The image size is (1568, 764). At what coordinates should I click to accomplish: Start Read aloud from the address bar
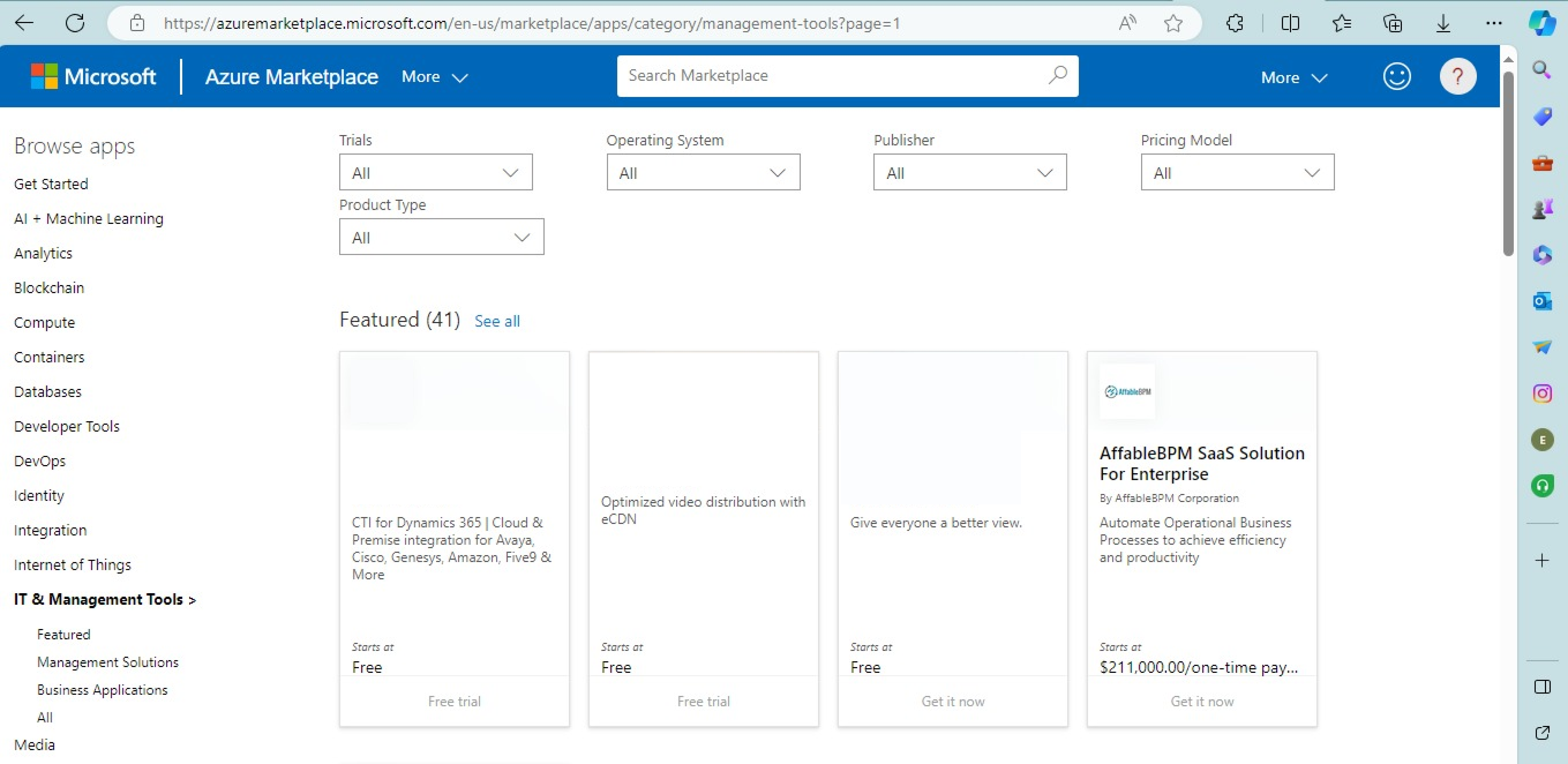pos(1127,23)
